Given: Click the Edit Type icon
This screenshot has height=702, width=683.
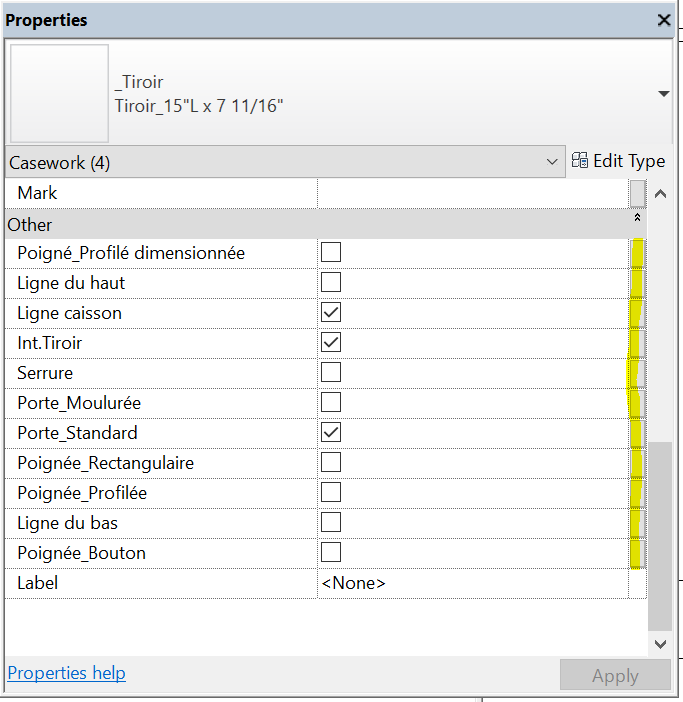Looking at the screenshot, I should click(580, 161).
